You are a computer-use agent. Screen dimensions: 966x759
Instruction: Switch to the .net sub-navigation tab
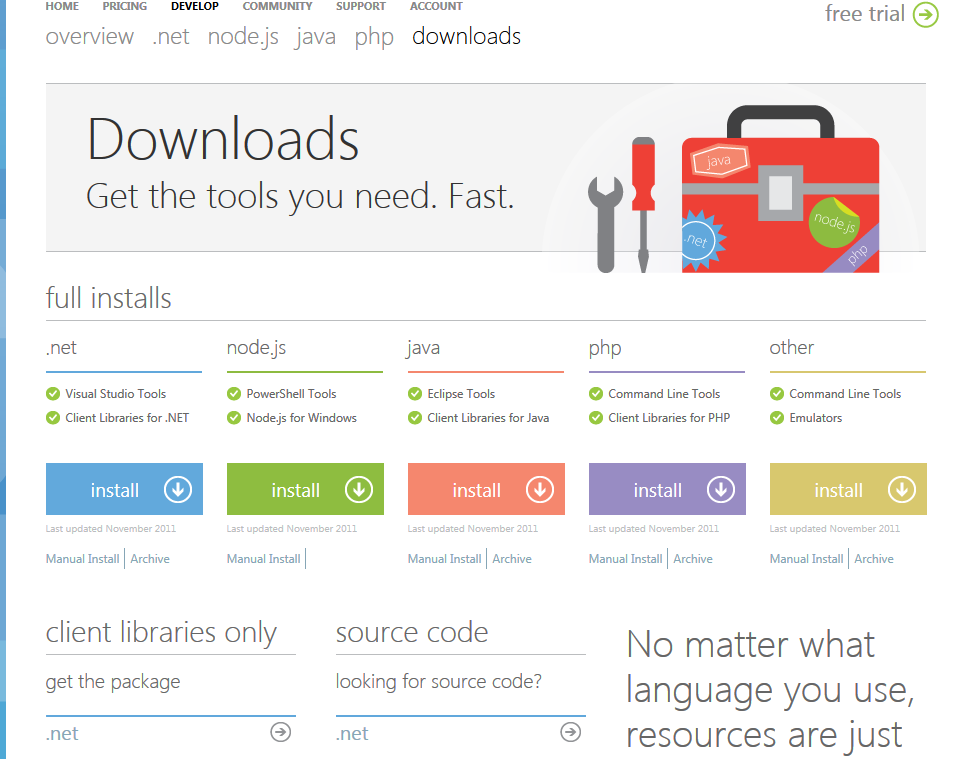[171, 36]
